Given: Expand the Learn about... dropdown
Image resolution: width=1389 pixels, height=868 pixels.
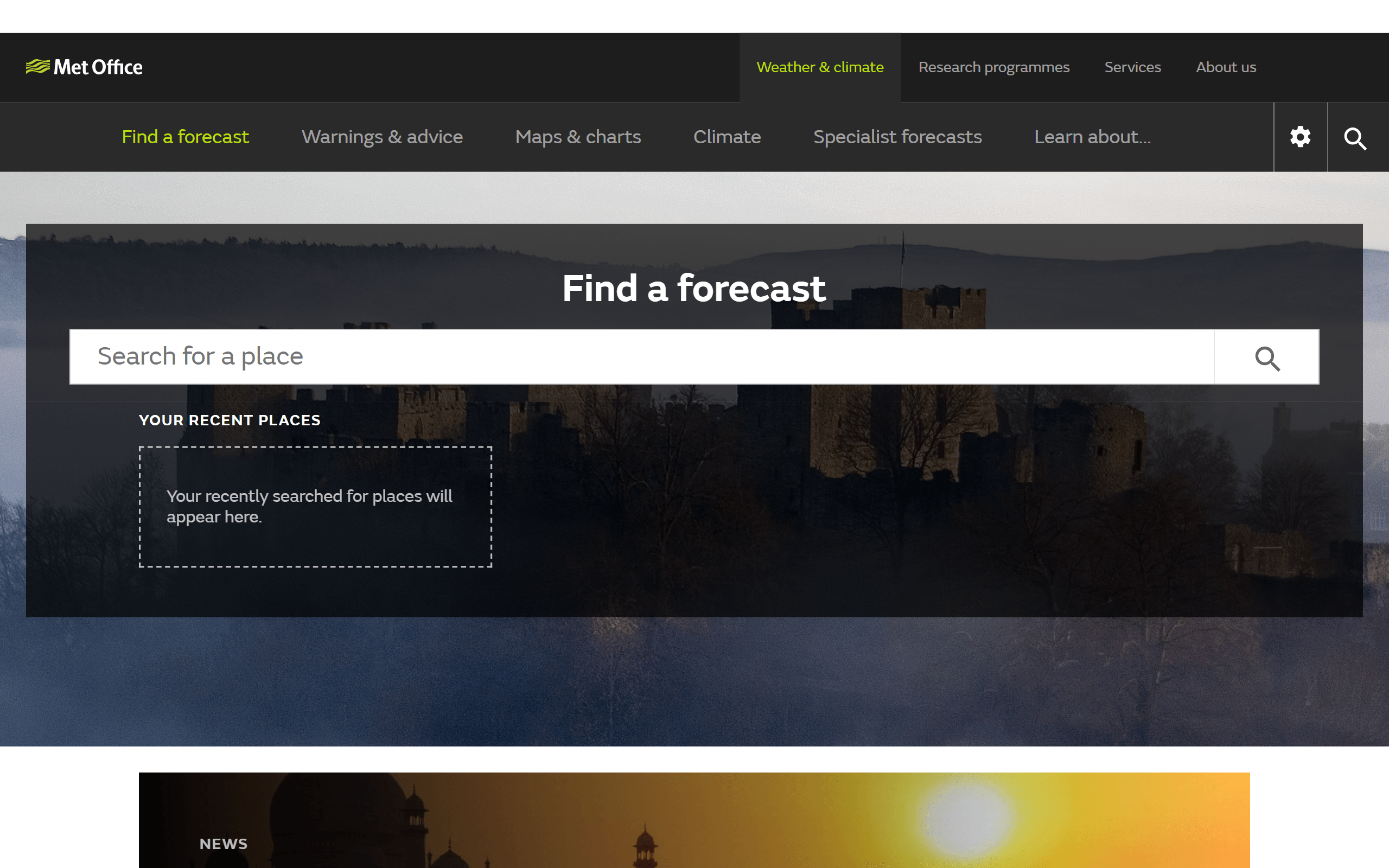Looking at the screenshot, I should (x=1092, y=137).
